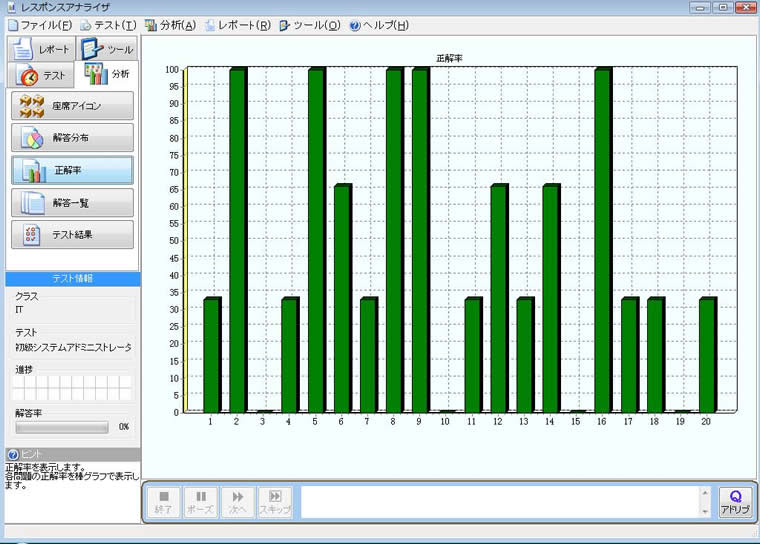The width and height of the screenshot is (760, 544).
Task: Switch to the ツール tab
Action: tap(107, 49)
